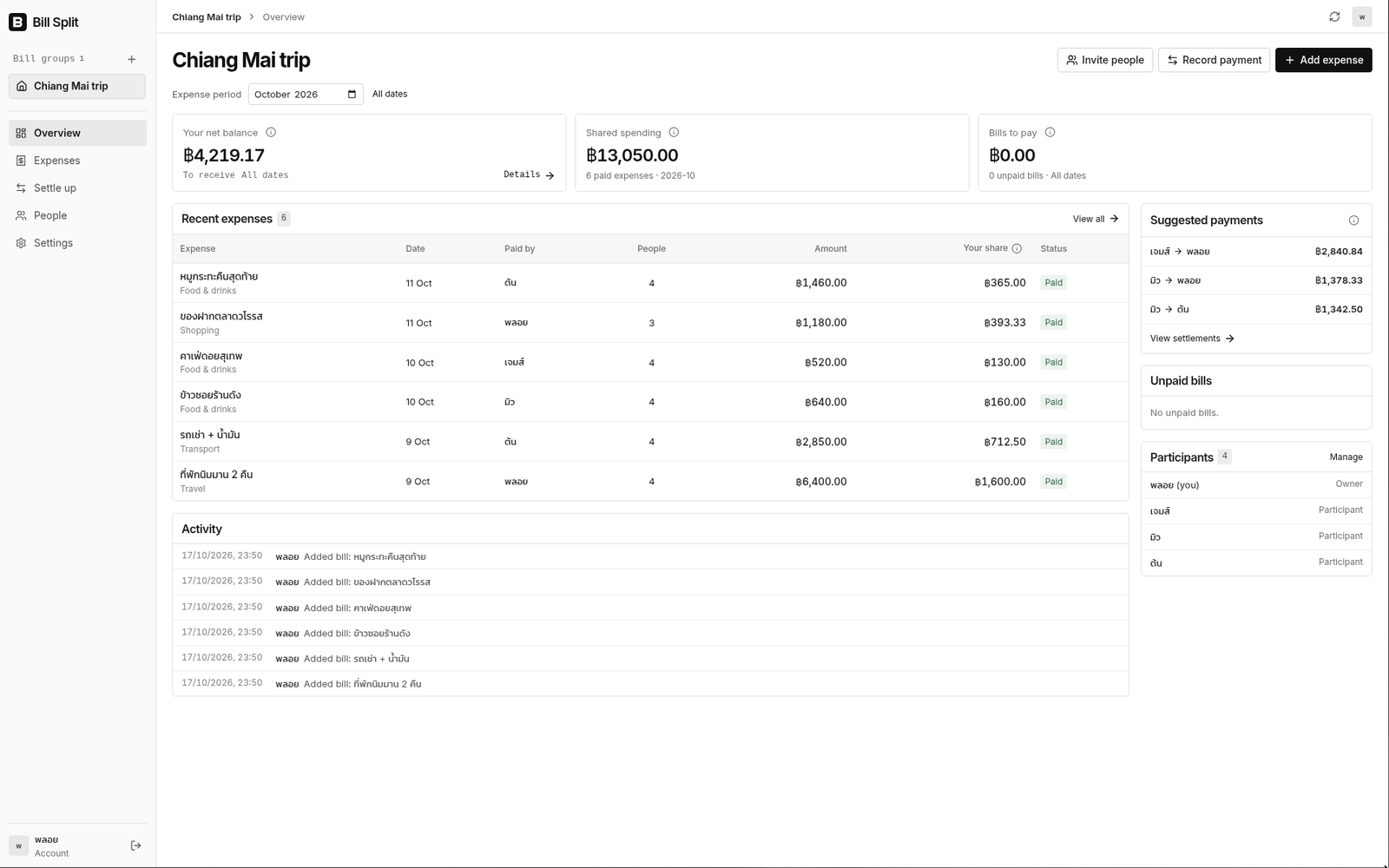The width and height of the screenshot is (1389, 868).
Task: Click the refresh icon in top bar
Action: pos(1334,16)
